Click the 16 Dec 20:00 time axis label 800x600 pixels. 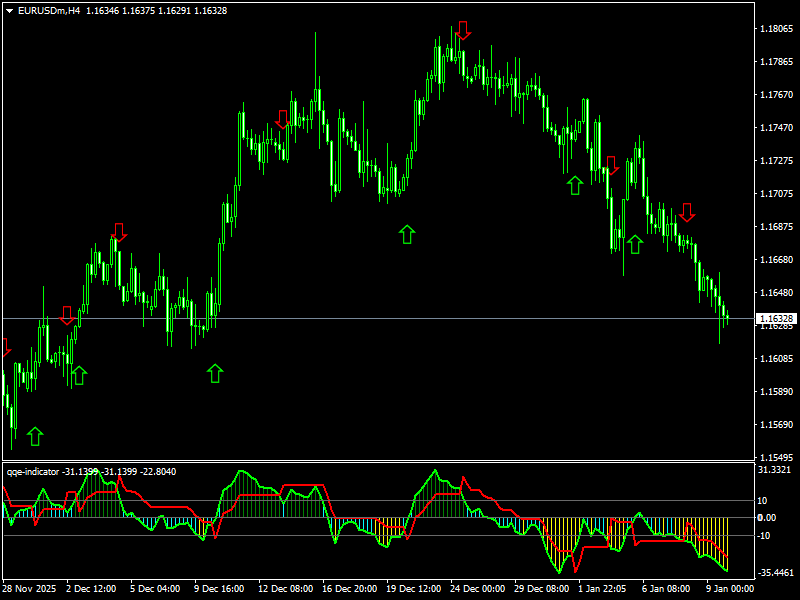click(349, 589)
